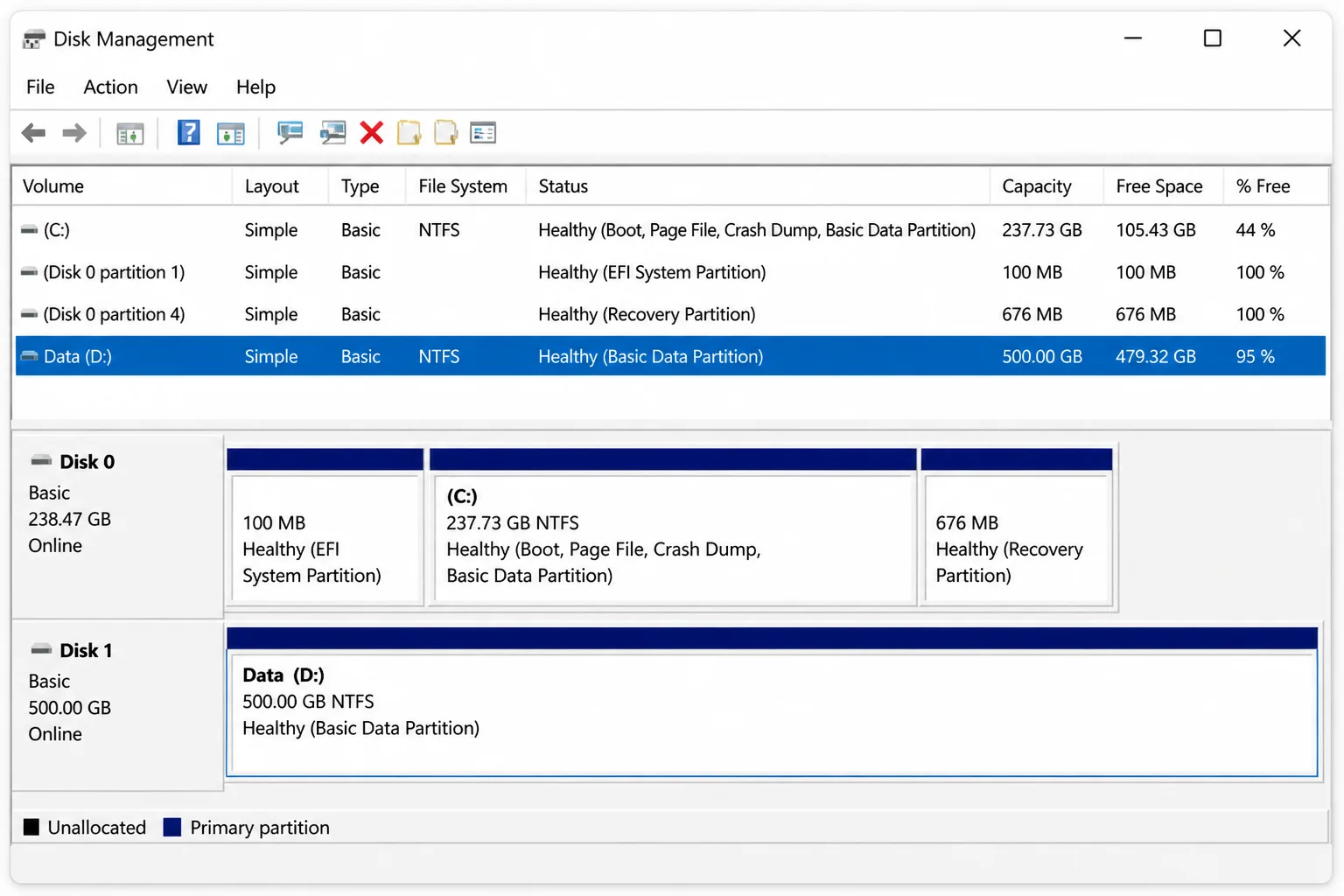Click the Healthy (Recovery Partition) status cell
Image resolution: width=1344 pixels, height=896 pixels.
(647, 314)
